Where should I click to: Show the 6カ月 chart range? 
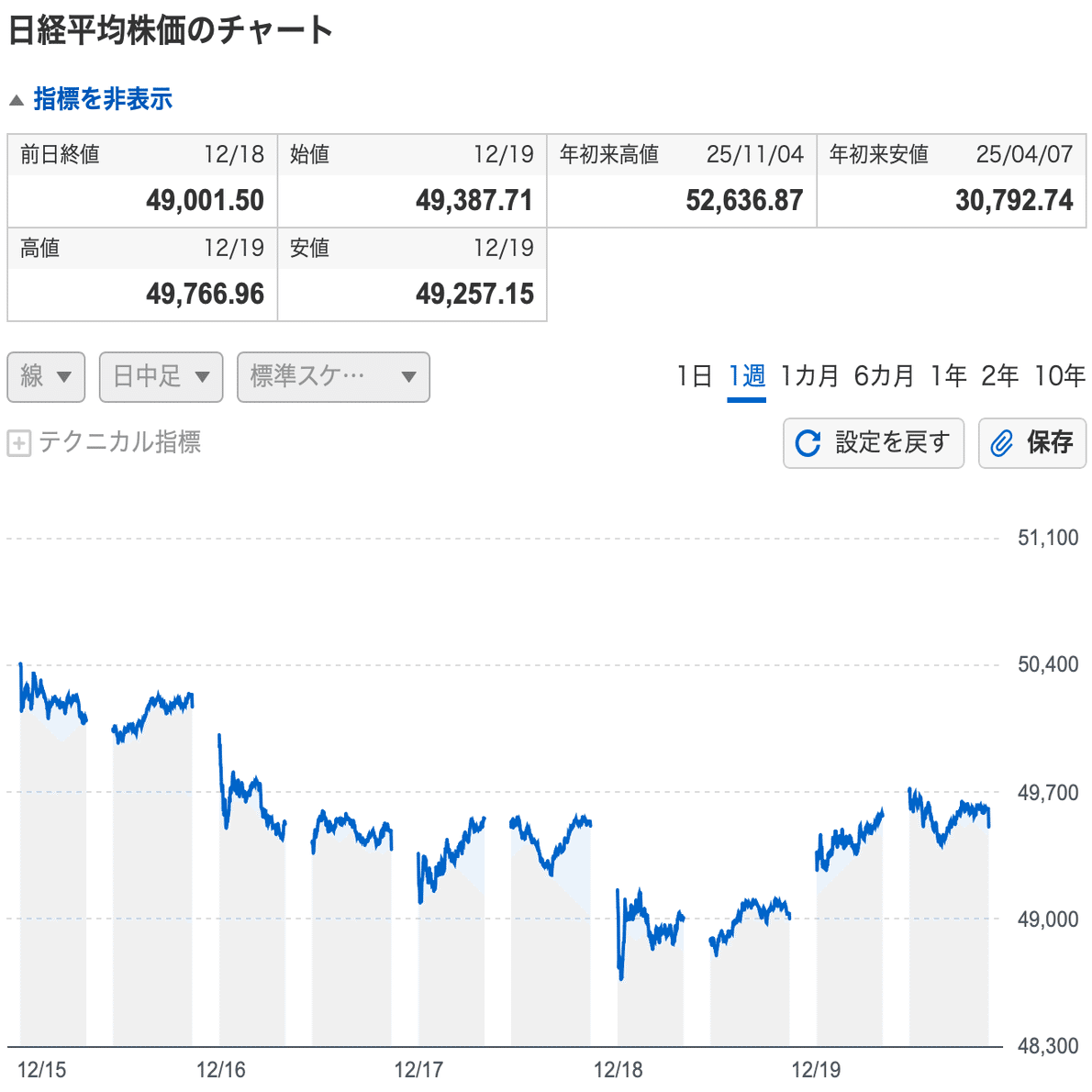884,375
